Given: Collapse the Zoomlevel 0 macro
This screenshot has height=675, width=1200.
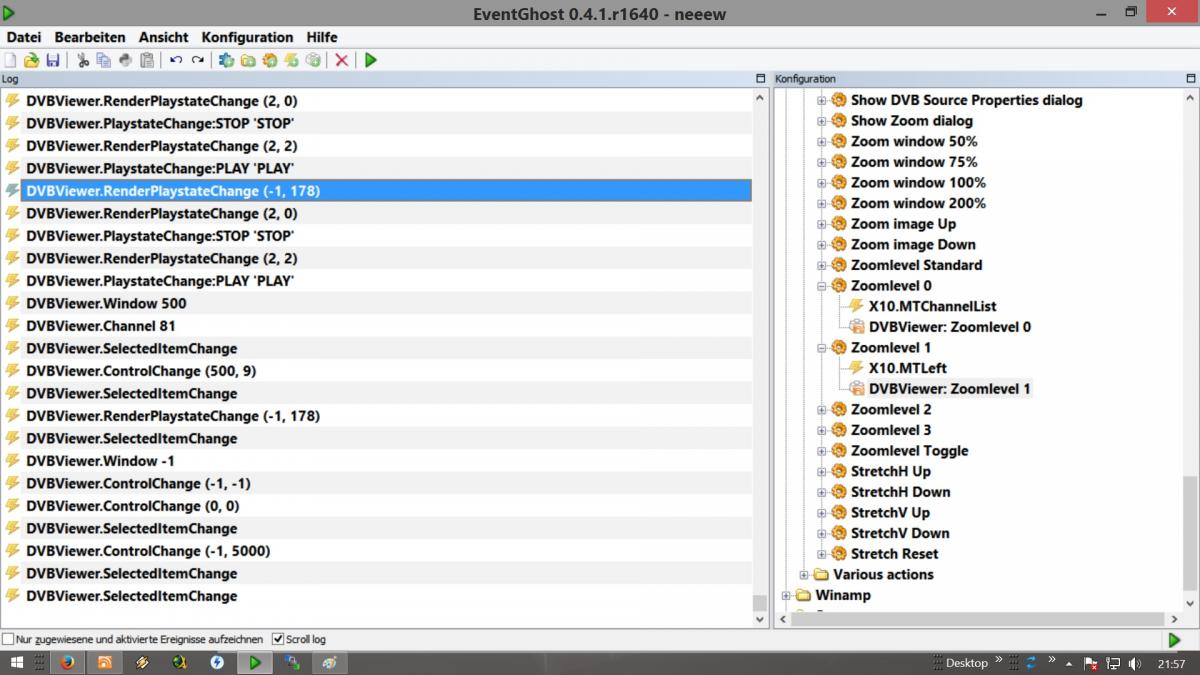Looking at the screenshot, I should (822, 286).
